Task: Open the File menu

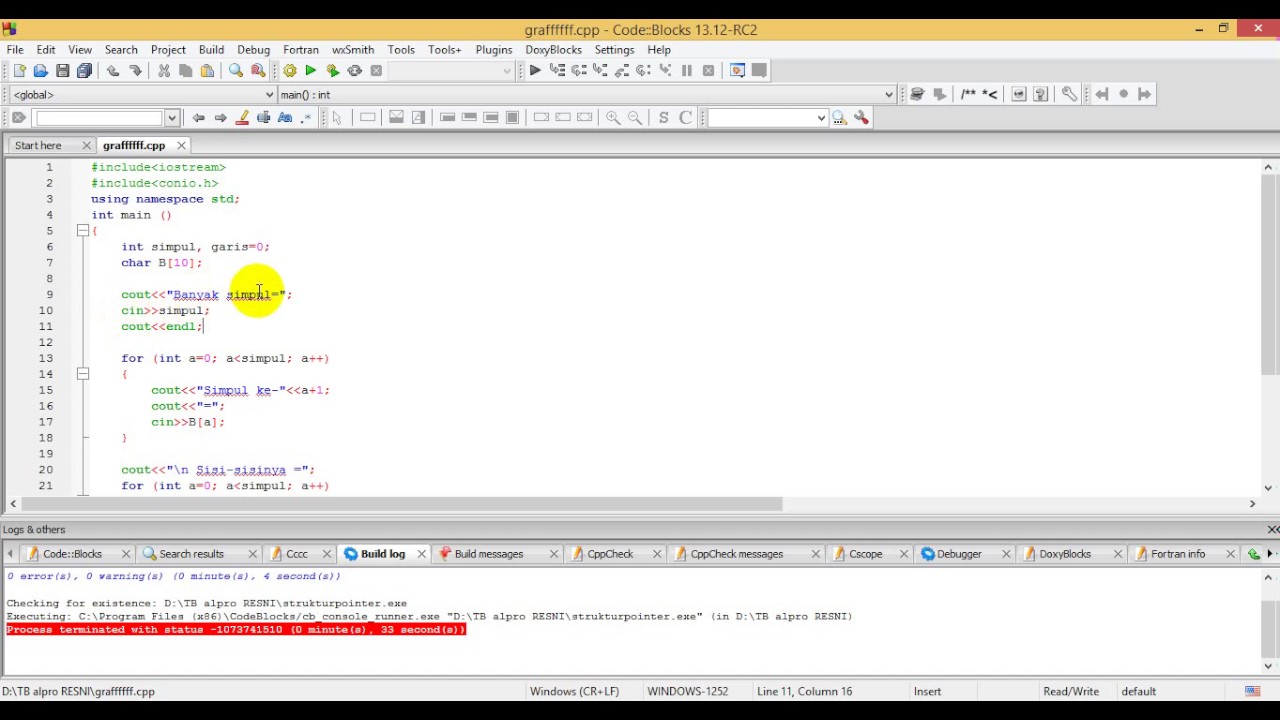Action: (x=15, y=49)
